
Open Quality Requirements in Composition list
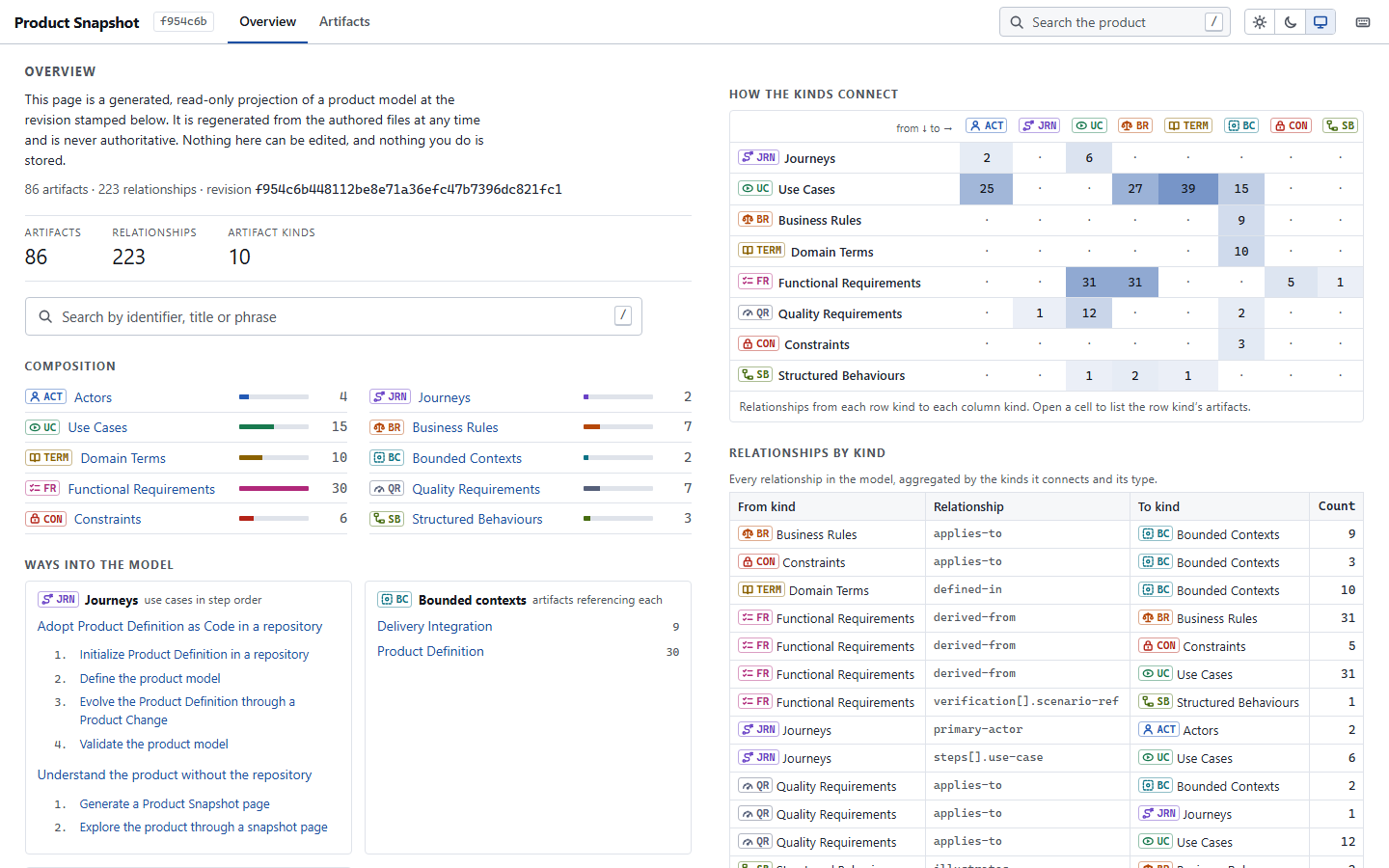click(x=476, y=489)
